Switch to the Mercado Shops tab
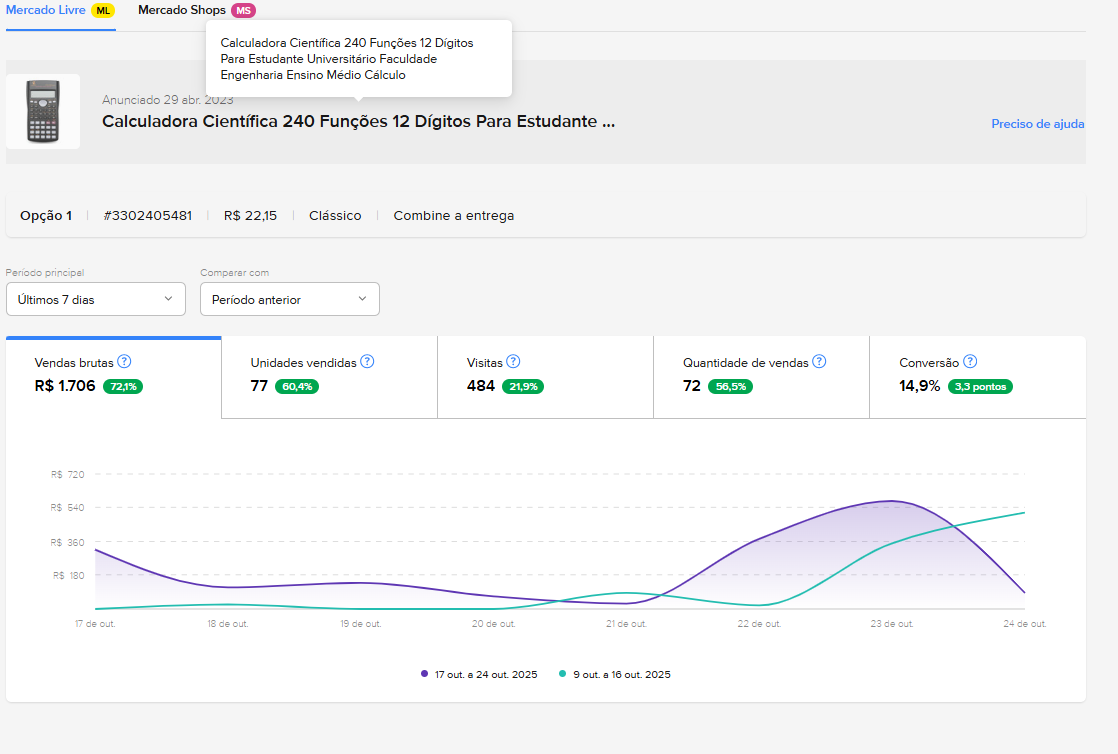This screenshot has width=1118, height=754. (182, 10)
